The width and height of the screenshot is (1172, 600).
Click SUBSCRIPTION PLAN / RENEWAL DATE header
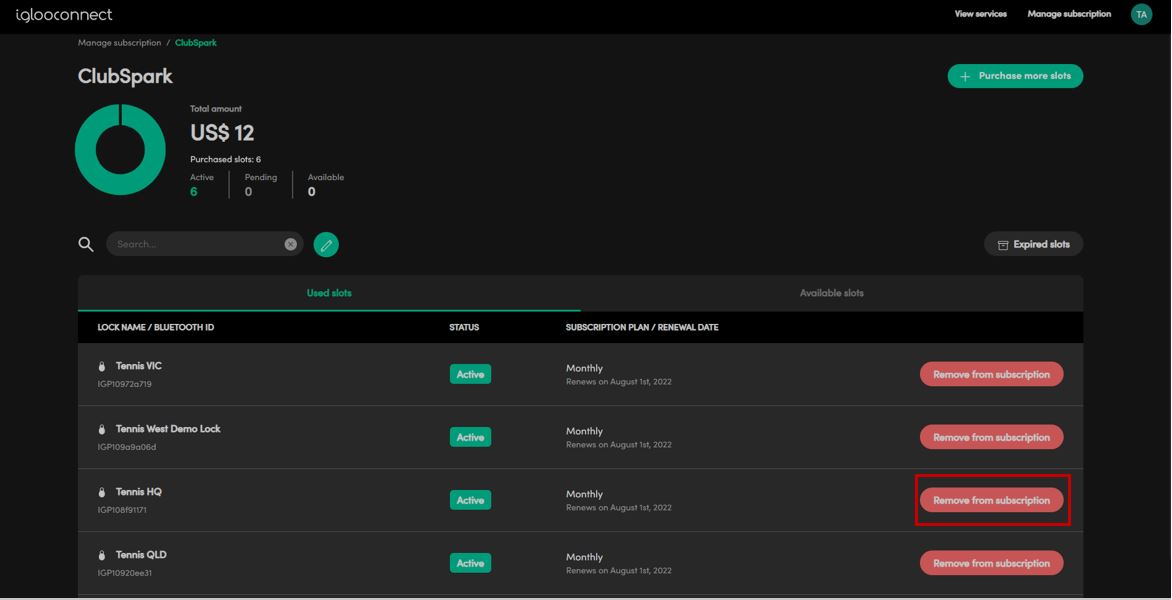tap(642, 327)
